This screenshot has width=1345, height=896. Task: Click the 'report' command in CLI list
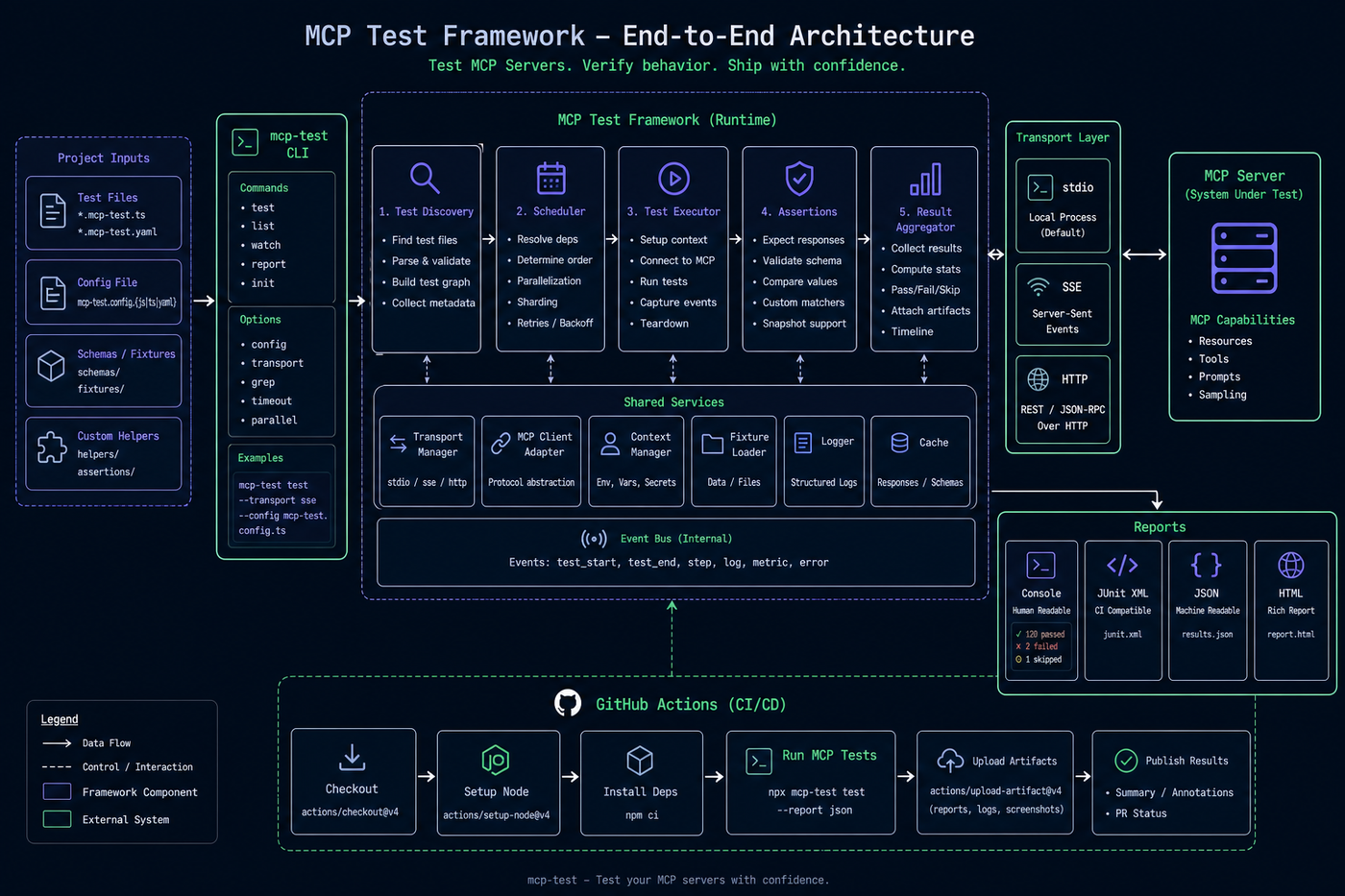tap(269, 264)
